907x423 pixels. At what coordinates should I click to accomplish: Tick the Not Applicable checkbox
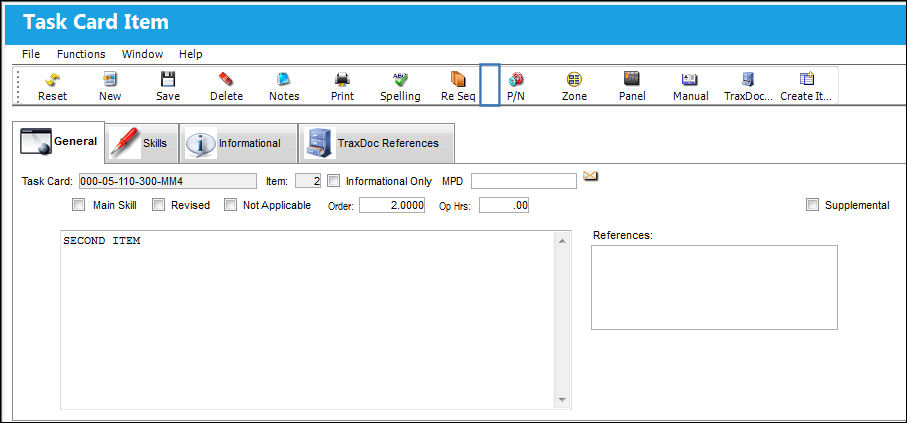[230, 205]
